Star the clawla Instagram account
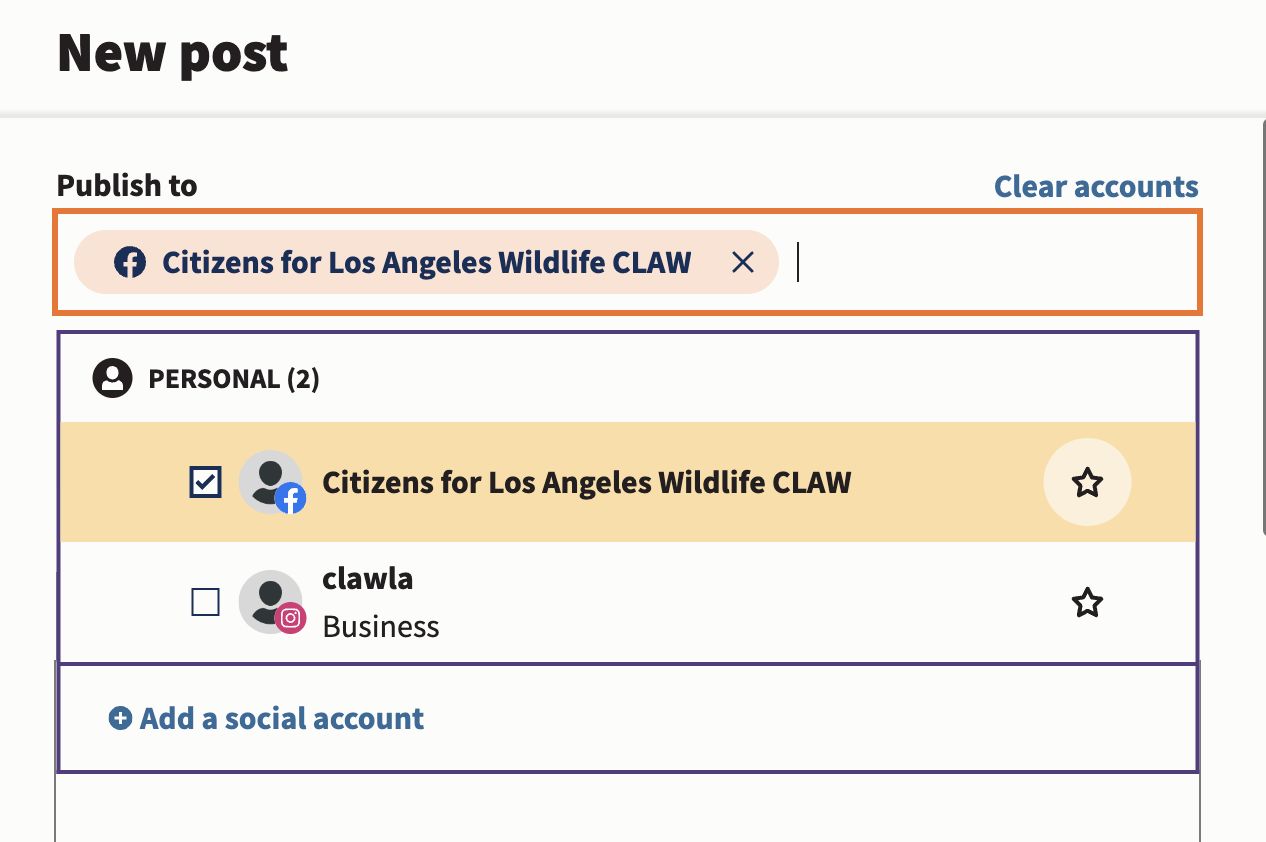Image resolution: width=1266 pixels, height=842 pixels. (1087, 603)
